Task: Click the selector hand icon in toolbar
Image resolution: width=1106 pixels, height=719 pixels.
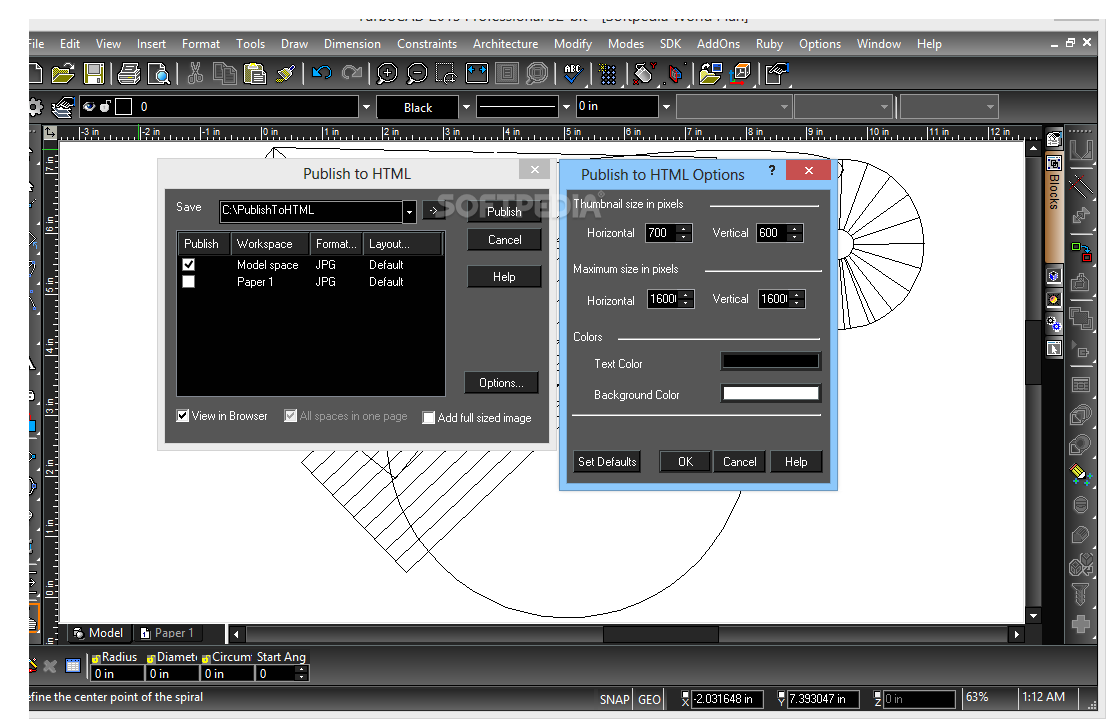Action: [777, 73]
